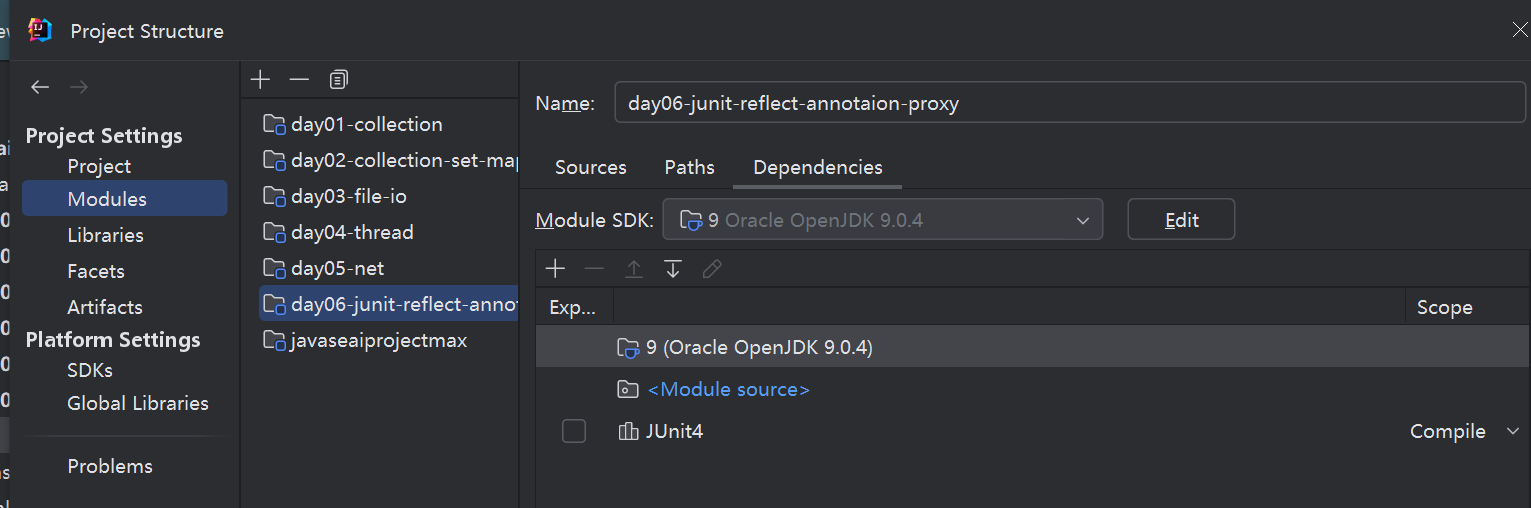Image resolution: width=1531 pixels, height=508 pixels.
Task: Open the Libraries settings section
Action: click(x=105, y=235)
